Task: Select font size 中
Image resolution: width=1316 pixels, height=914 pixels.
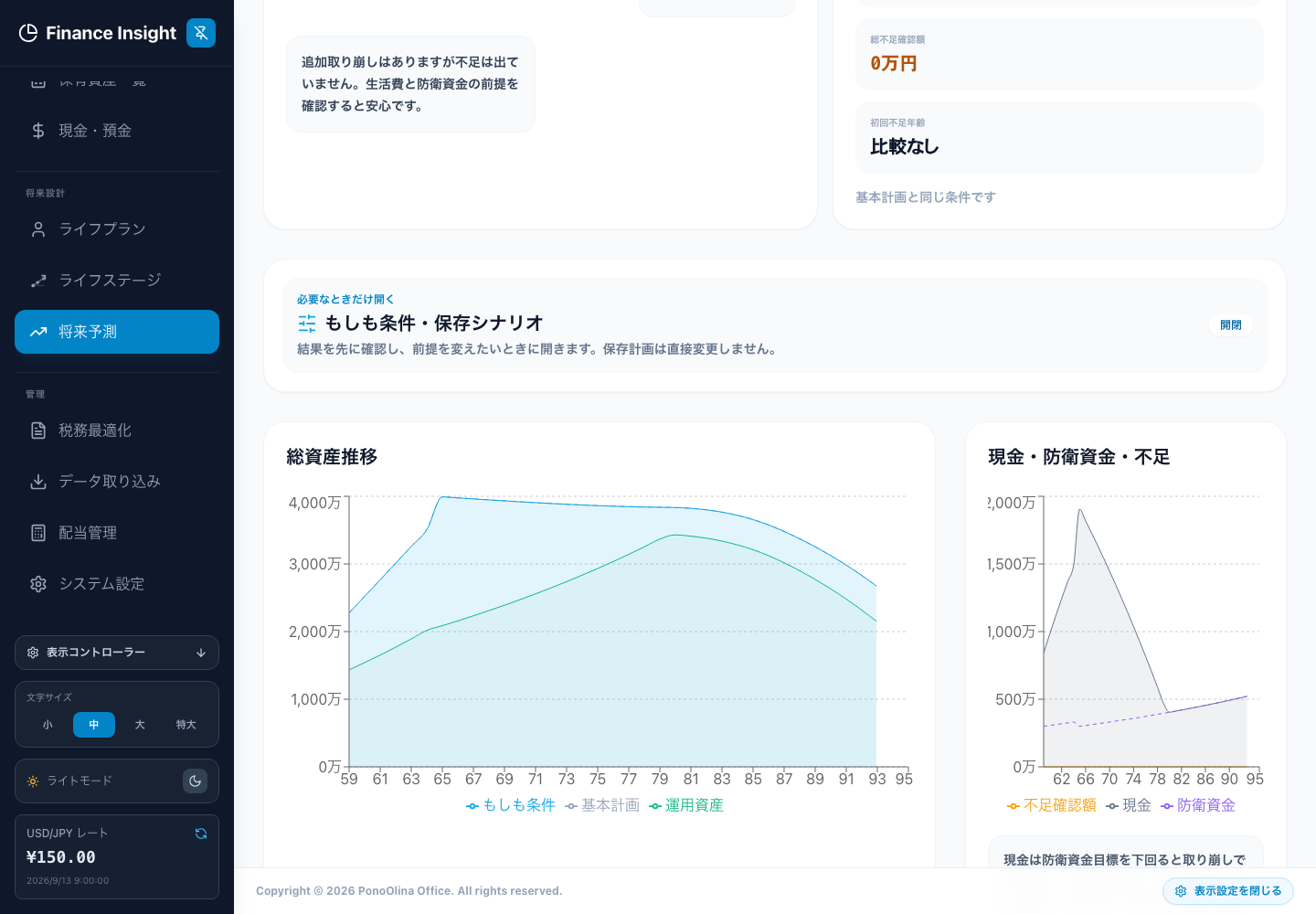Action: pyautogui.click(x=94, y=725)
